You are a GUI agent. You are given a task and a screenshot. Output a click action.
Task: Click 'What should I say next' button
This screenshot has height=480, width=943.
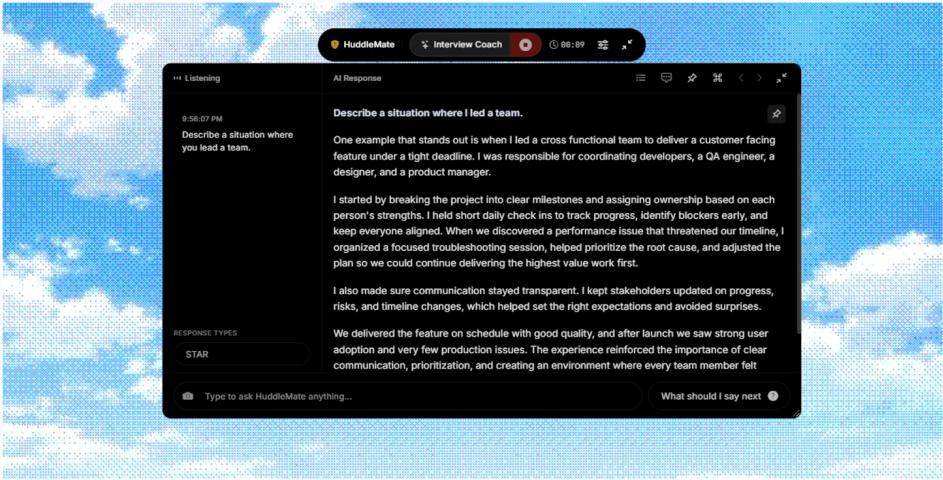(719, 396)
